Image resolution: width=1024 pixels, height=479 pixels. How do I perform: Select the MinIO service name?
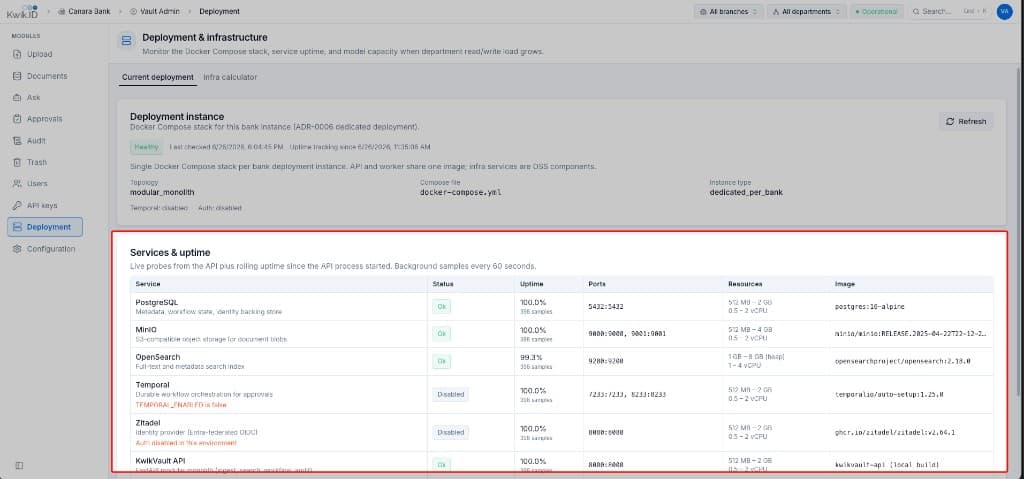(x=146, y=330)
